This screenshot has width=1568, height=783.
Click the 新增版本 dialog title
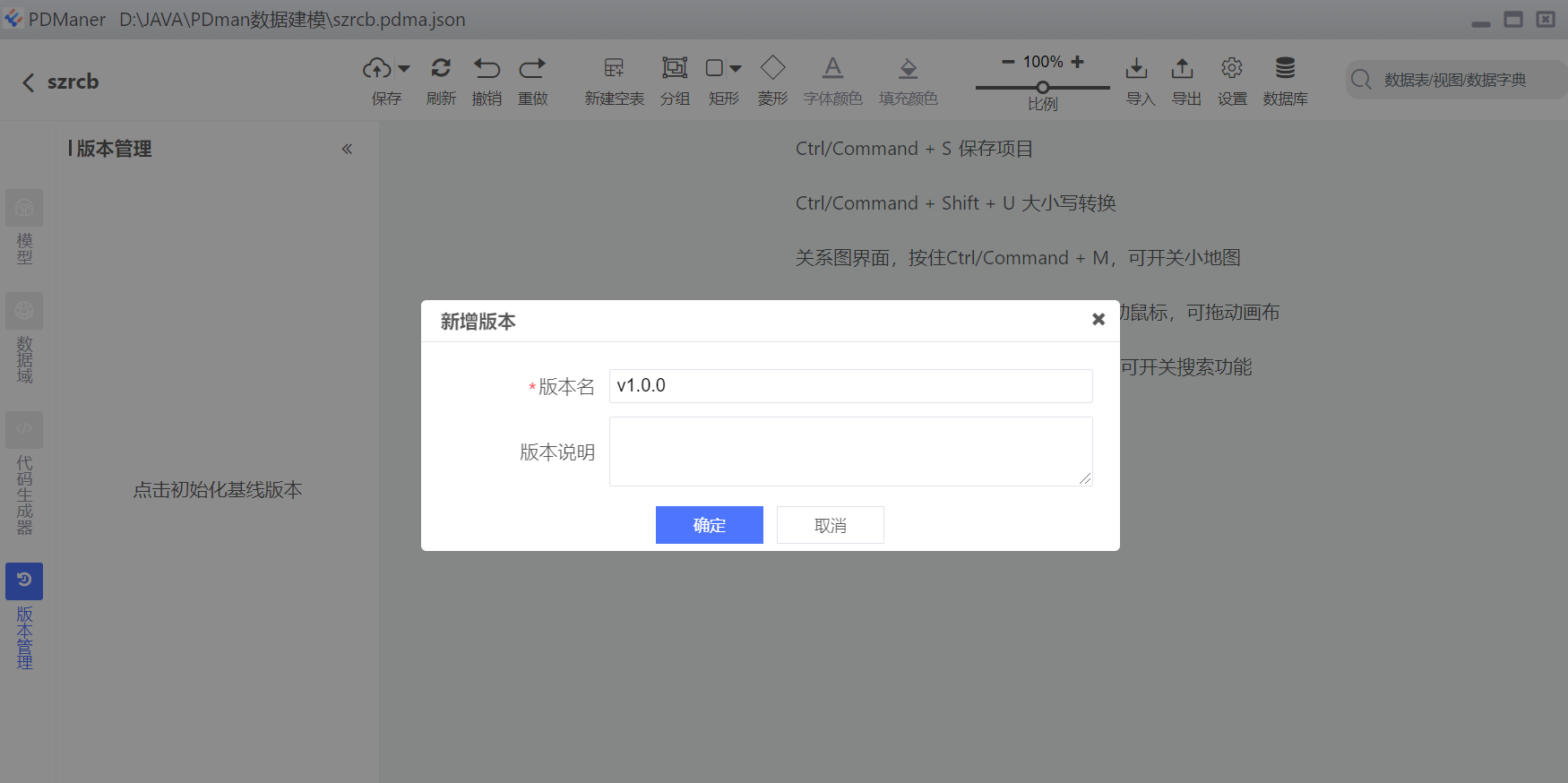(x=478, y=322)
